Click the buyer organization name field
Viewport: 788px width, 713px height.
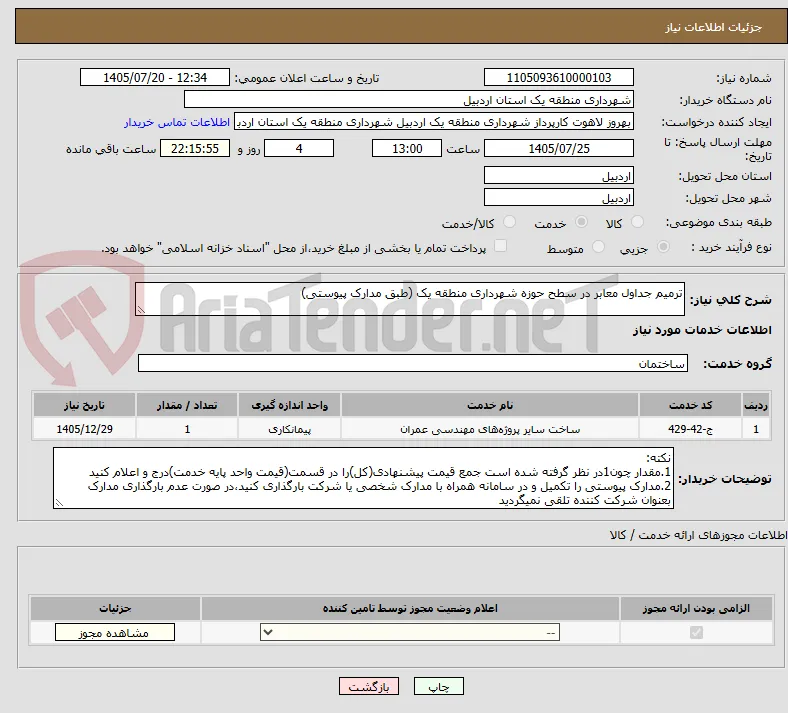[x=409, y=99]
